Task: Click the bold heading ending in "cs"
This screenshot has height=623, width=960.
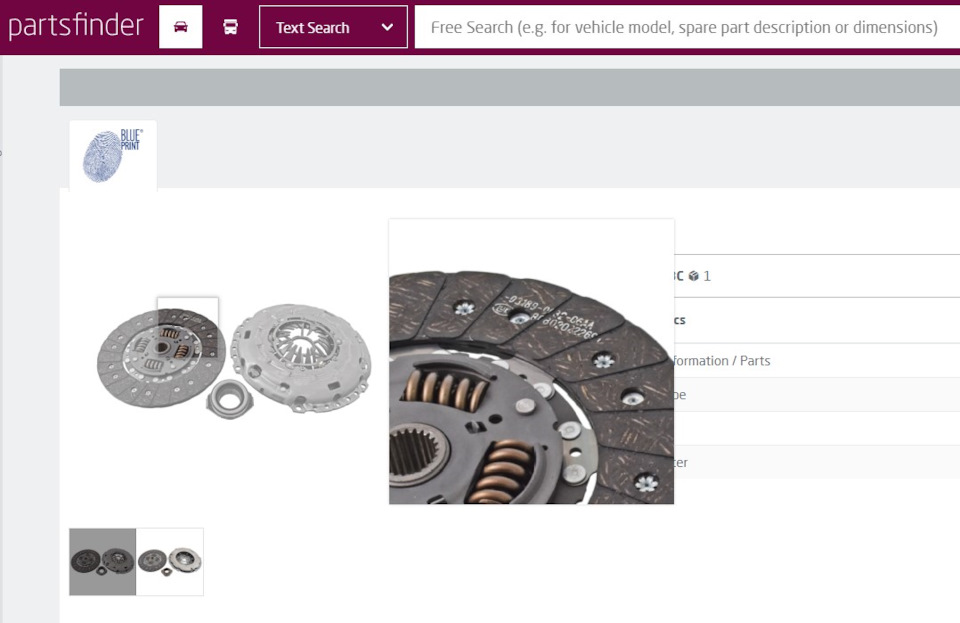Action: point(679,320)
